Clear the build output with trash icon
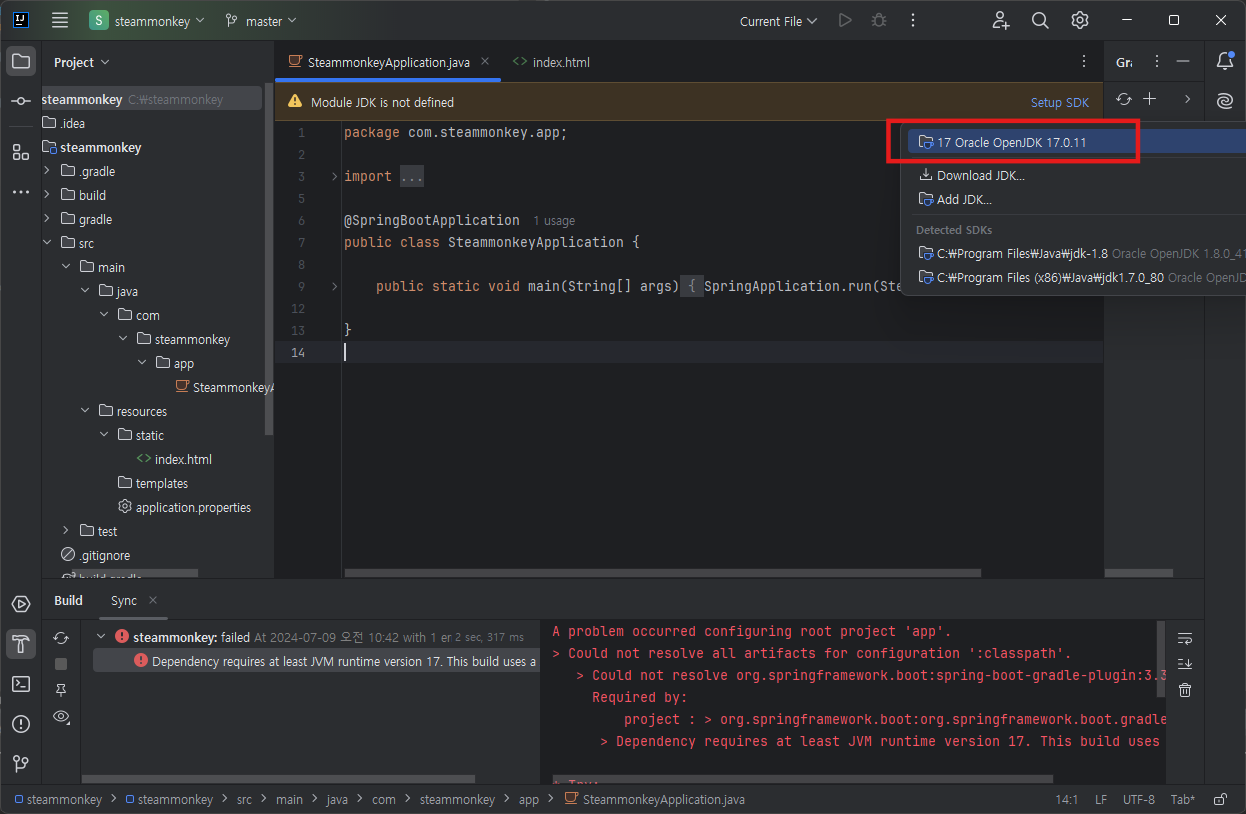1246x814 pixels. coord(1185,690)
